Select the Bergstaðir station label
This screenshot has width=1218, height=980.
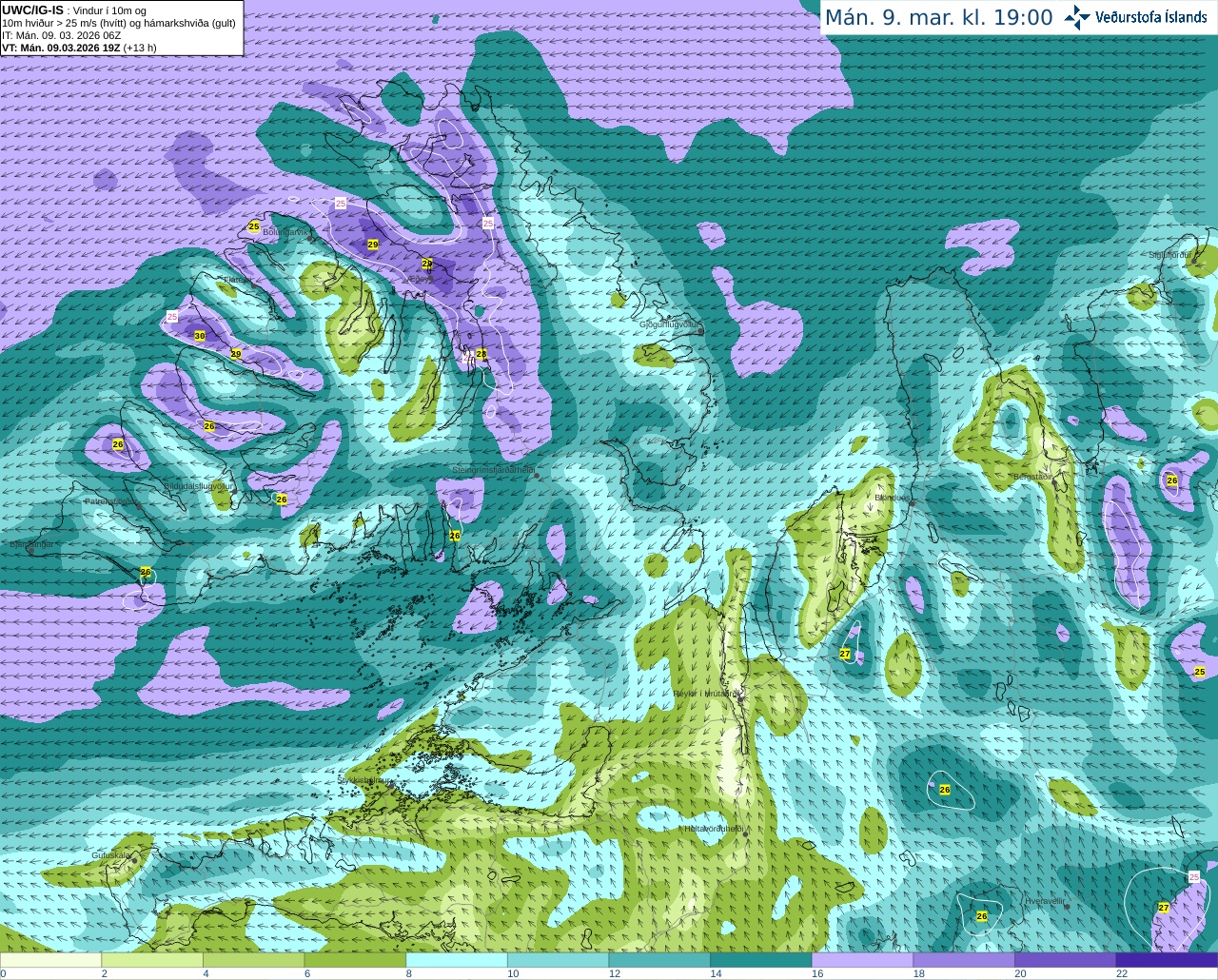coord(1031,477)
